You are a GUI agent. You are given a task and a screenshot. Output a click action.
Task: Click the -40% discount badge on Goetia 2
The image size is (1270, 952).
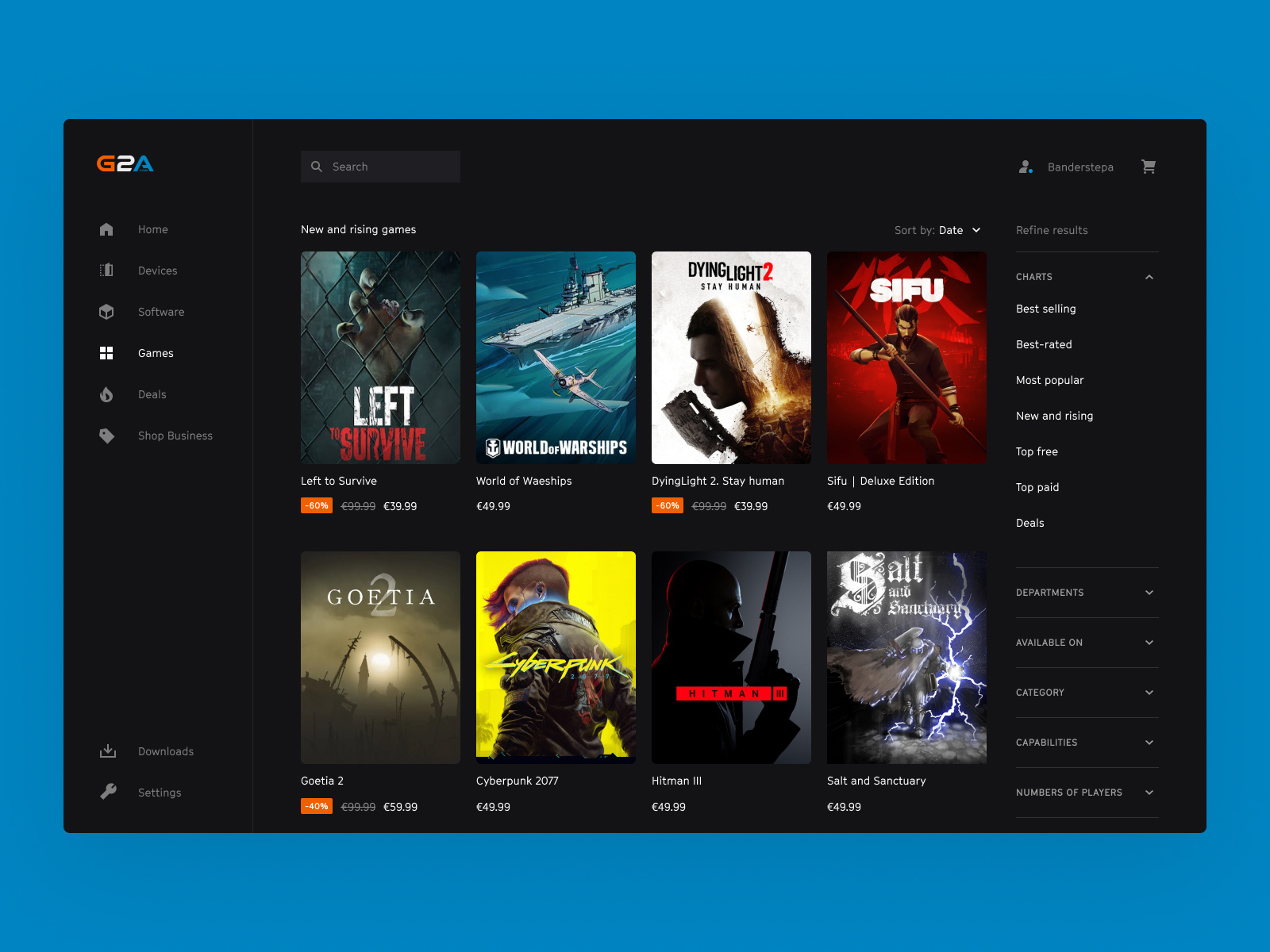pyautogui.click(x=317, y=806)
